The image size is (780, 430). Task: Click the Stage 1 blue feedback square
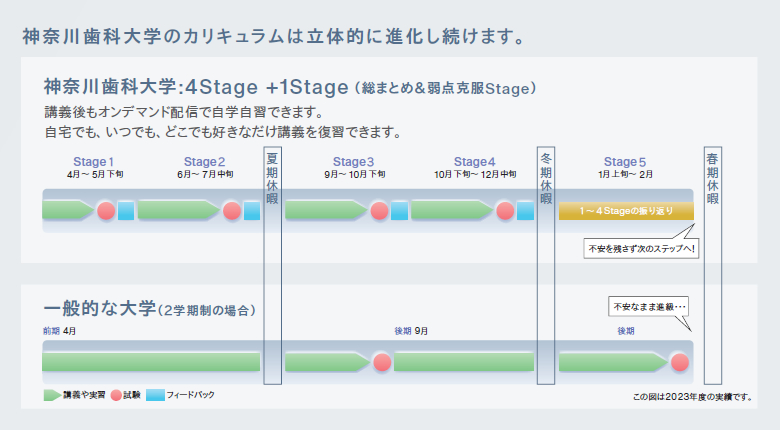click(126, 211)
